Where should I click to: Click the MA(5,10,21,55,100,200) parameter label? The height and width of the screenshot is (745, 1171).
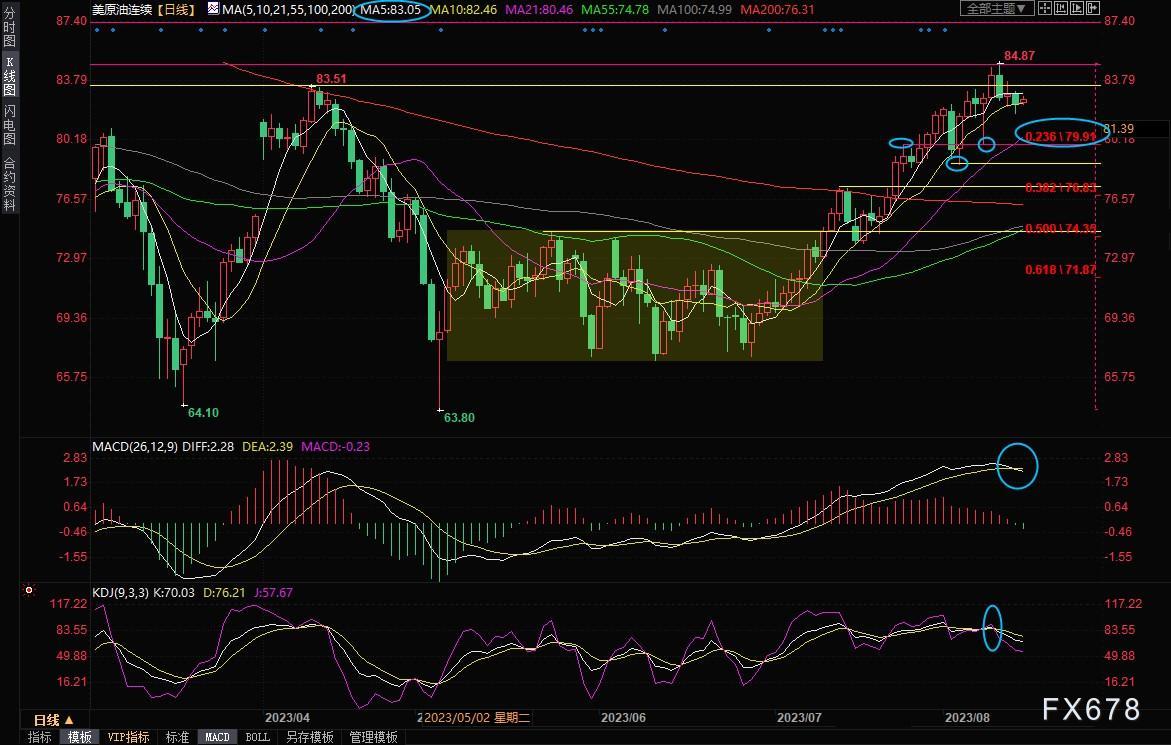(x=288, y=10)
